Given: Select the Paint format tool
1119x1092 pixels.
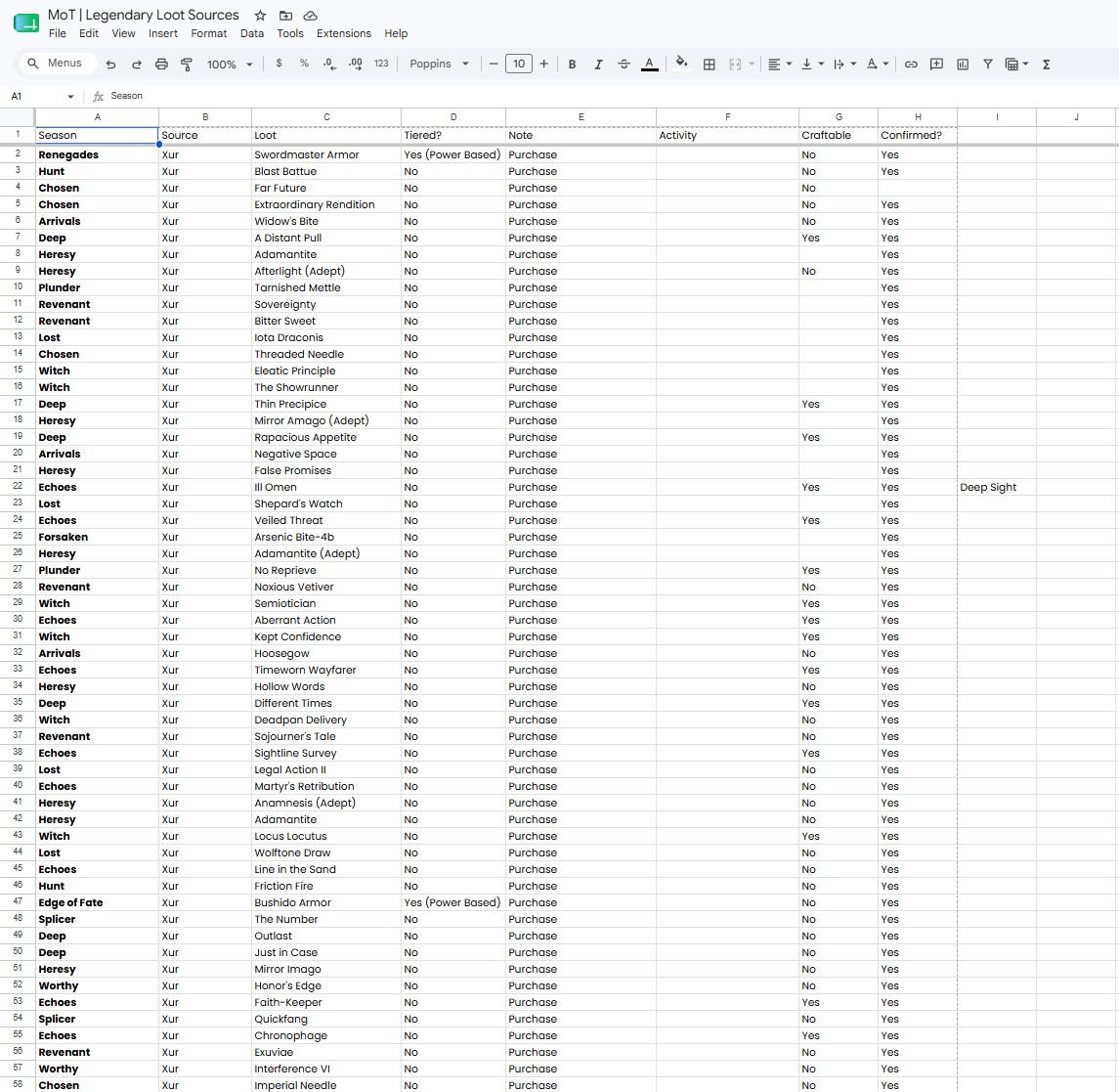Looking at the screenshot, I should click(x=187, y=65).
